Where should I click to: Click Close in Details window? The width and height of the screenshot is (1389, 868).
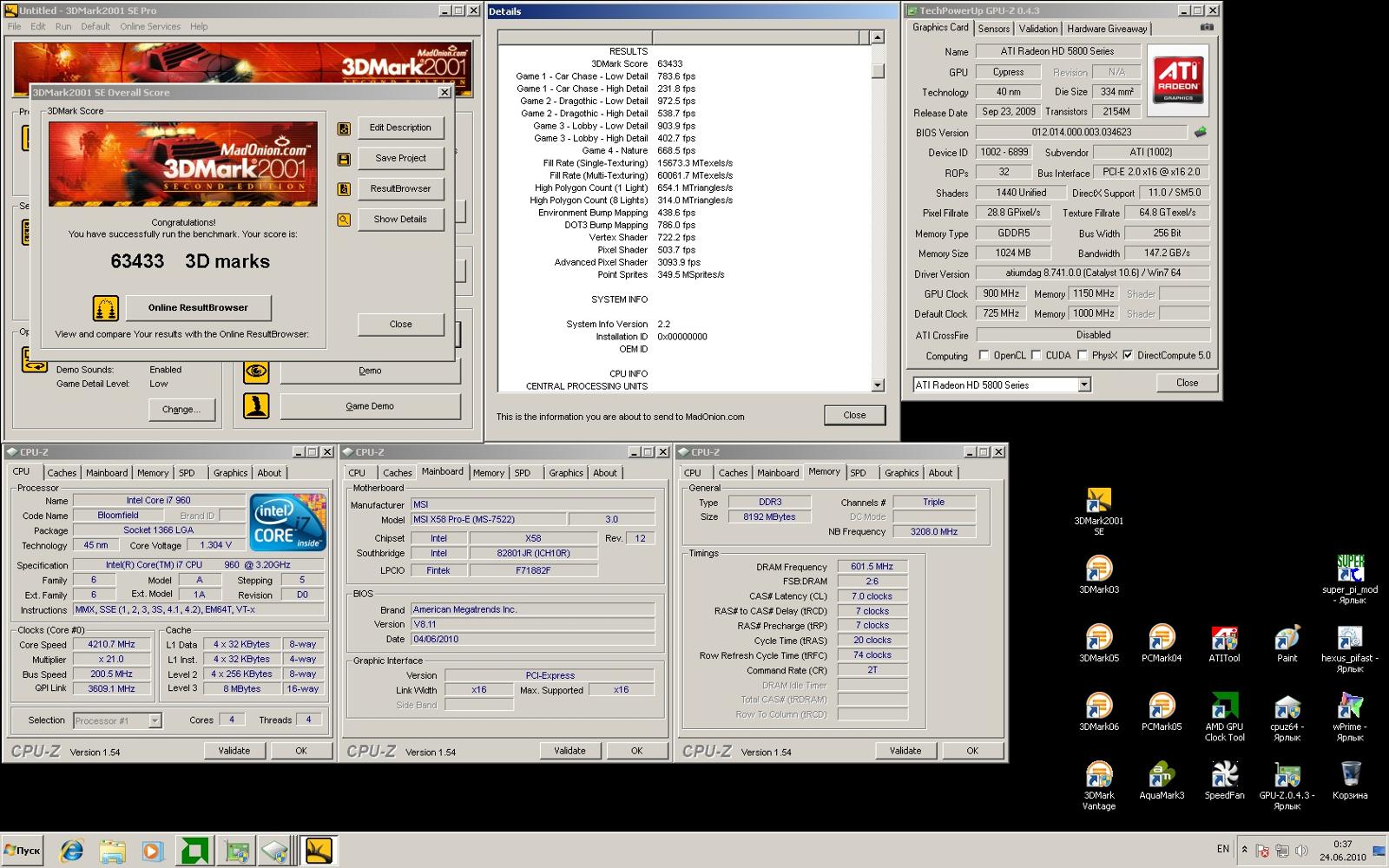(x=854, y=415)
